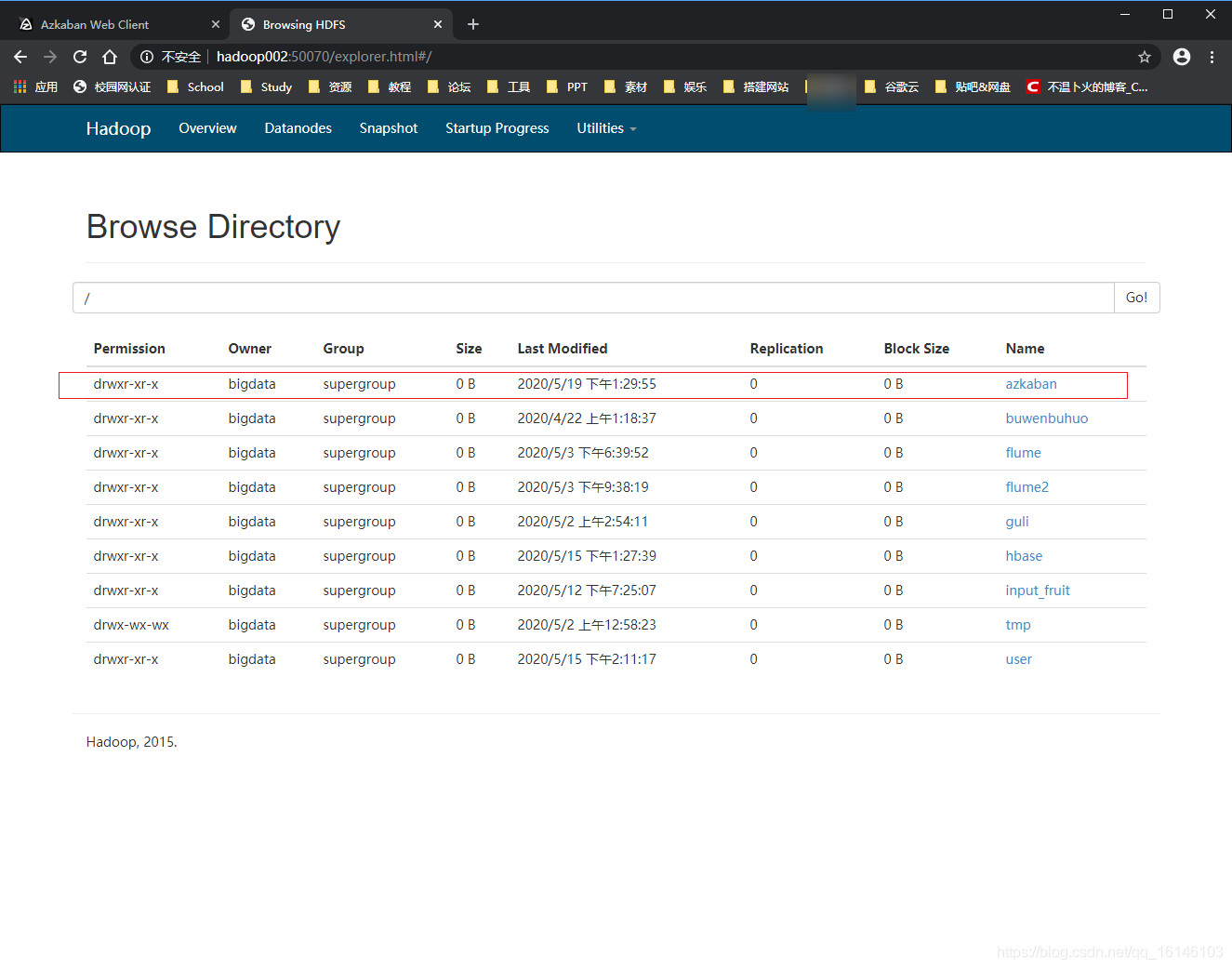Click the Hadoop brand link
Viewport: 1232px width, 969px height.
pyautogui.click(x=118, y=128)
